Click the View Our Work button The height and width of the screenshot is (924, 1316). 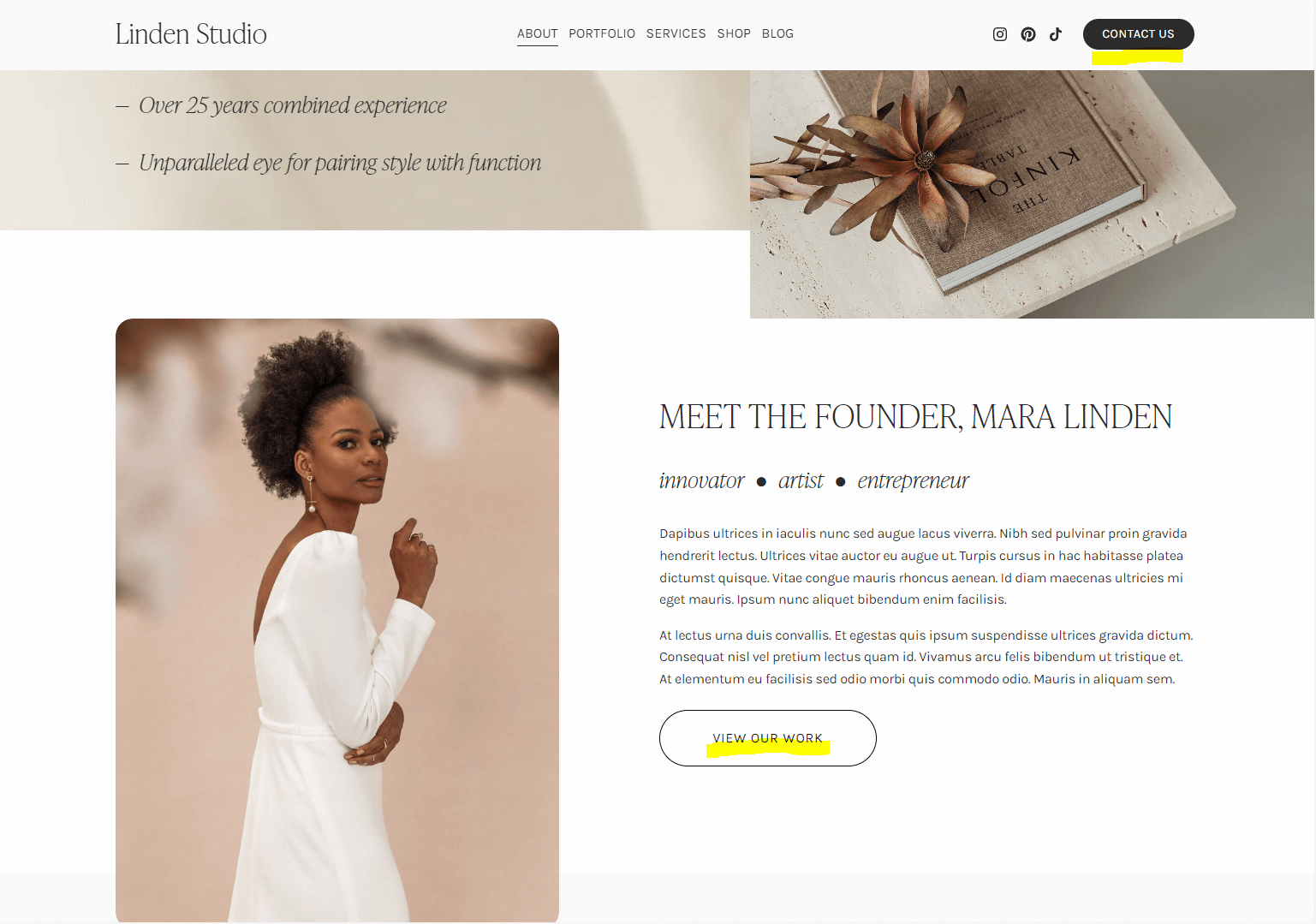point(768,738)
